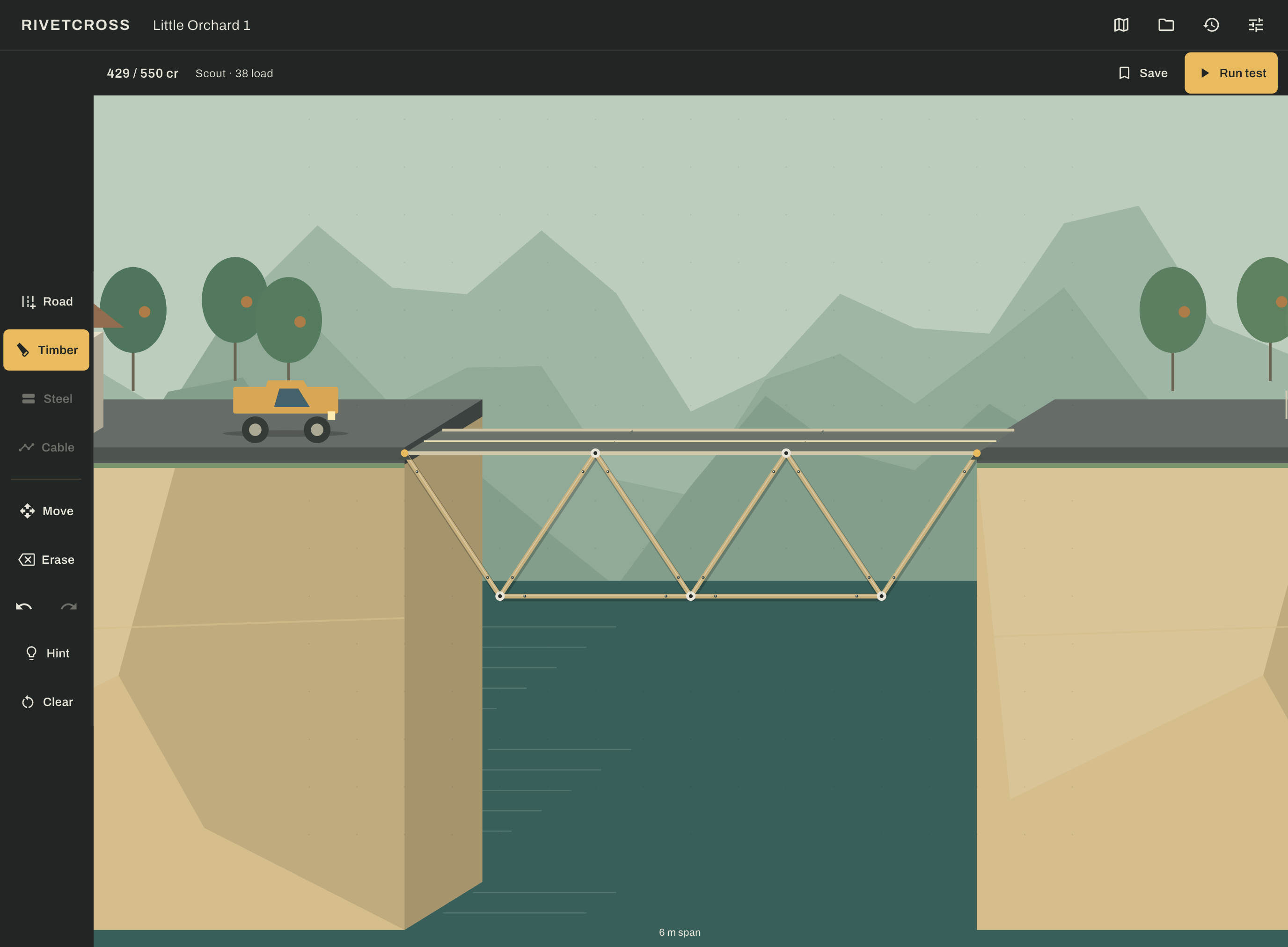Select the bottom-left truss joint
Screen dimensions: 1288x947
pos(500,596)
